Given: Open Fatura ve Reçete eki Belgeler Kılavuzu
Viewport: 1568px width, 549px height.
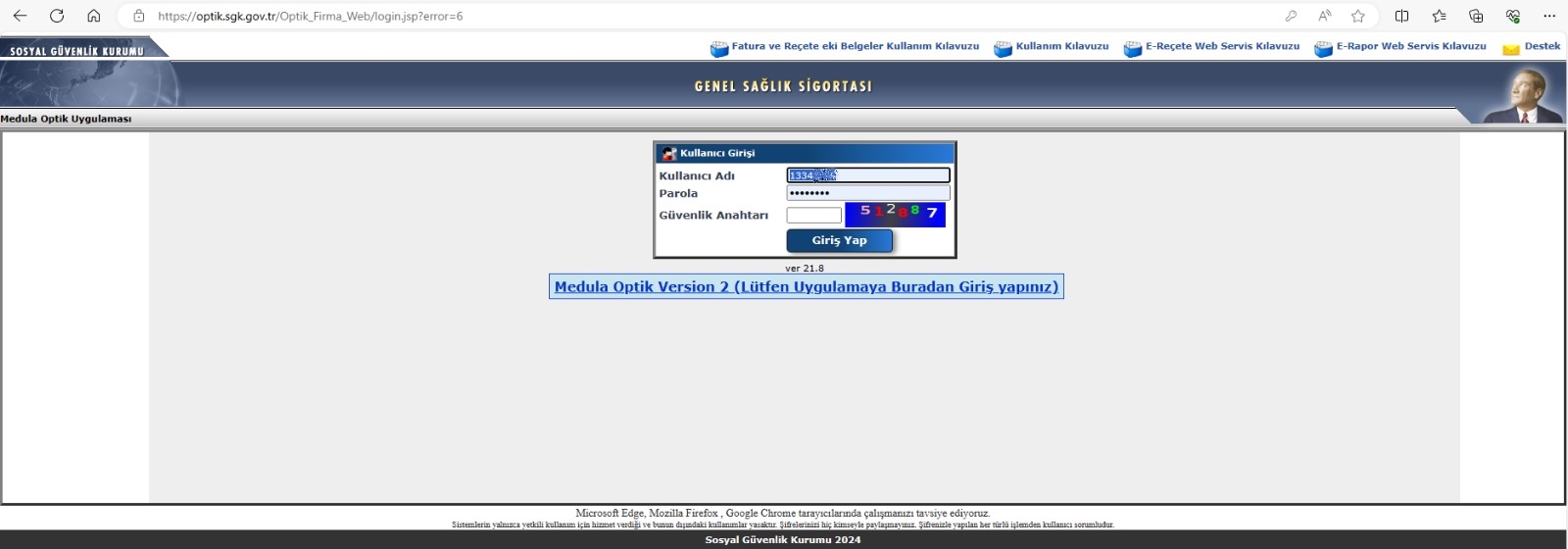Looking at the screenshot, I should [x=855, y=46].
